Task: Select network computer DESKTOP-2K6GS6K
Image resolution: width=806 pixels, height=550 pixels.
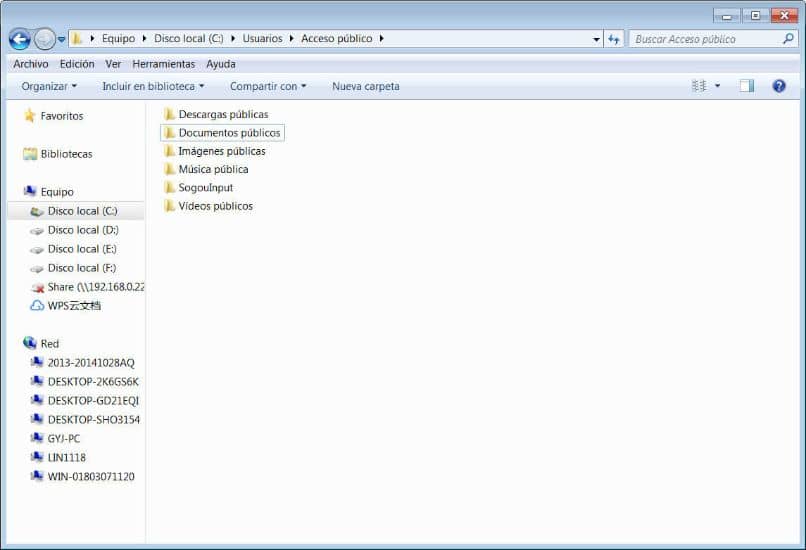Action: tap(85, 381)
